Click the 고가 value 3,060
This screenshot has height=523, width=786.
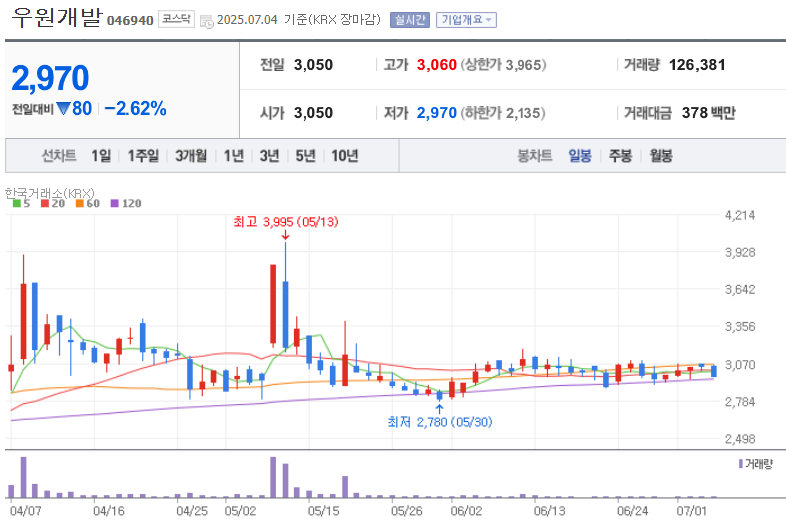click(437, 65)
